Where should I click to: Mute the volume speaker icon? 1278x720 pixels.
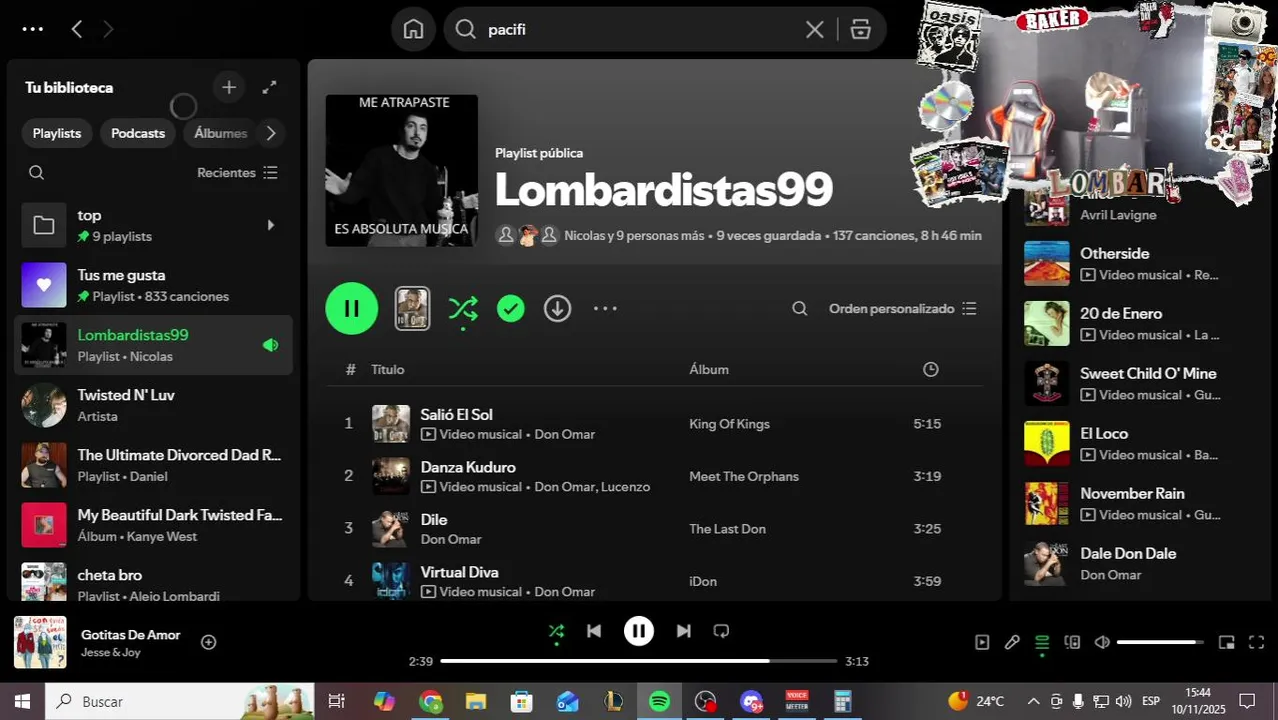[x=1102, y=642]
